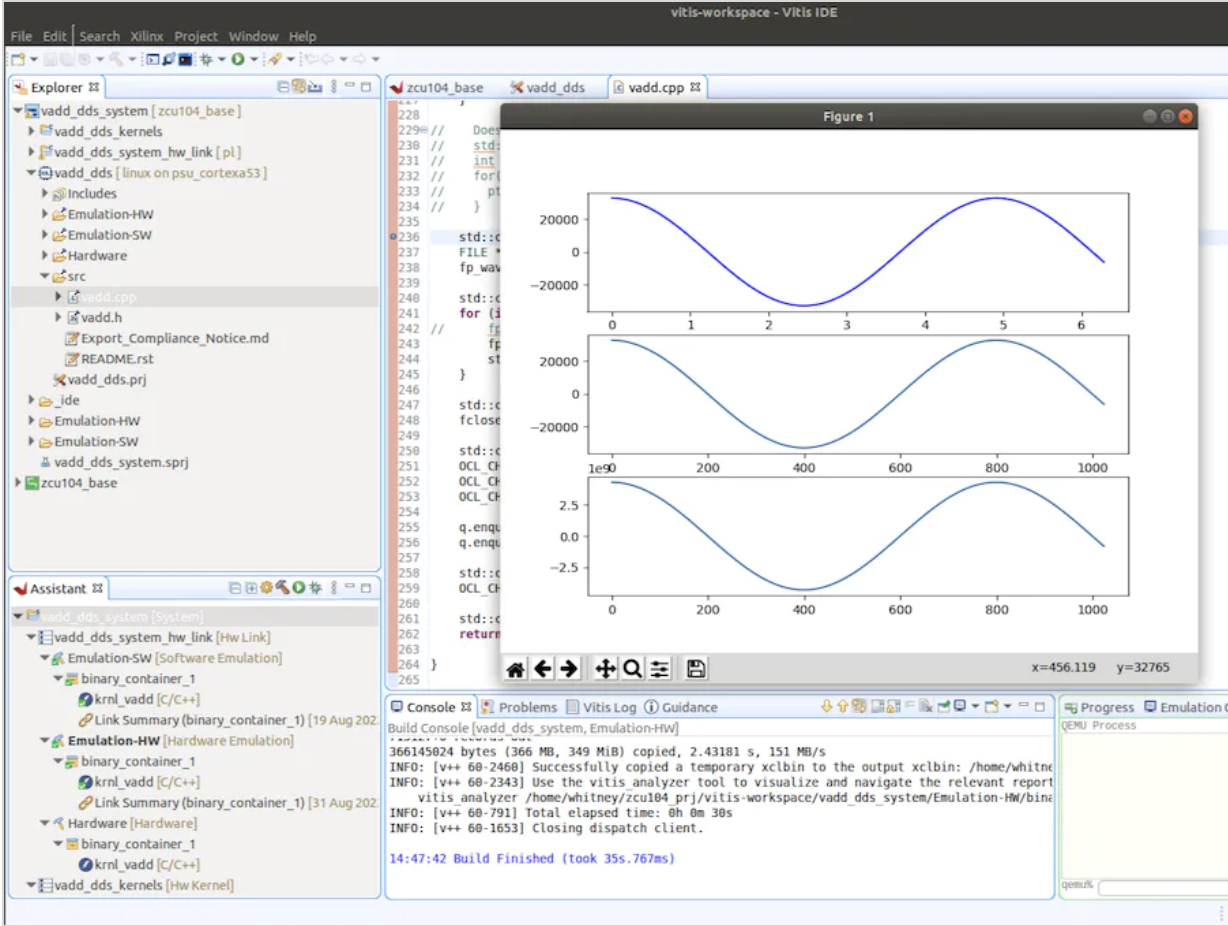
Task: Activate the Zoom magnifier tool in Figure 1
Action: pyautogui.click(x=632, y=669)
